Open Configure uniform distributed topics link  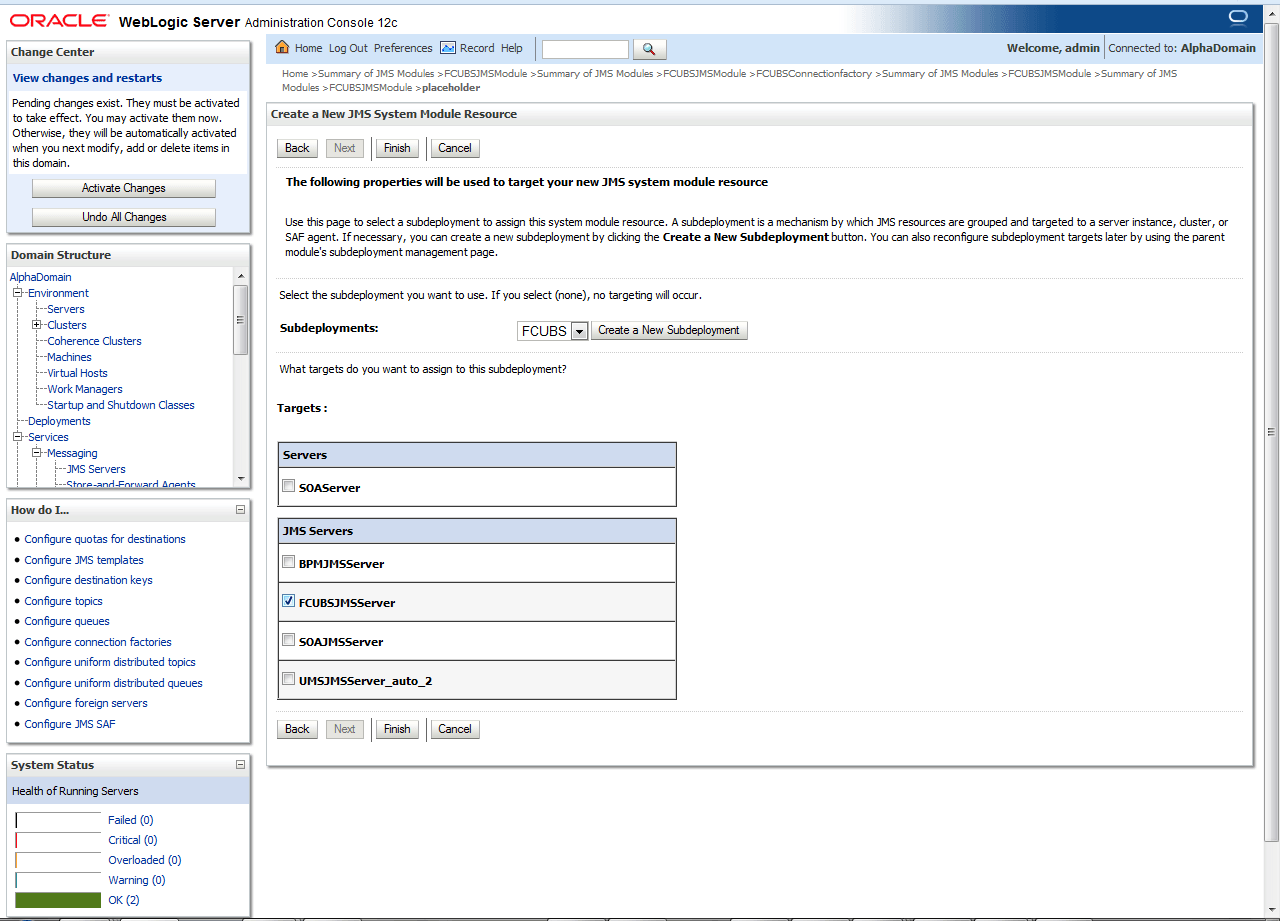point(110,662)
